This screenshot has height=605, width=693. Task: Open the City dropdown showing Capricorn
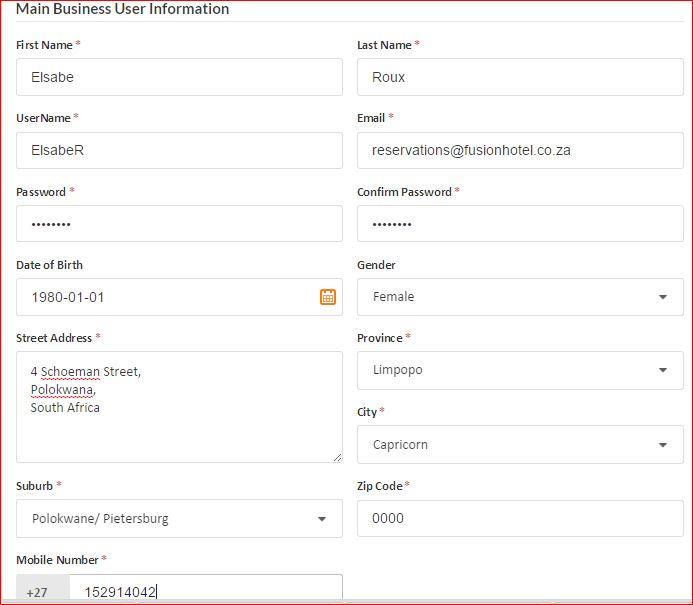coord(519,445)
